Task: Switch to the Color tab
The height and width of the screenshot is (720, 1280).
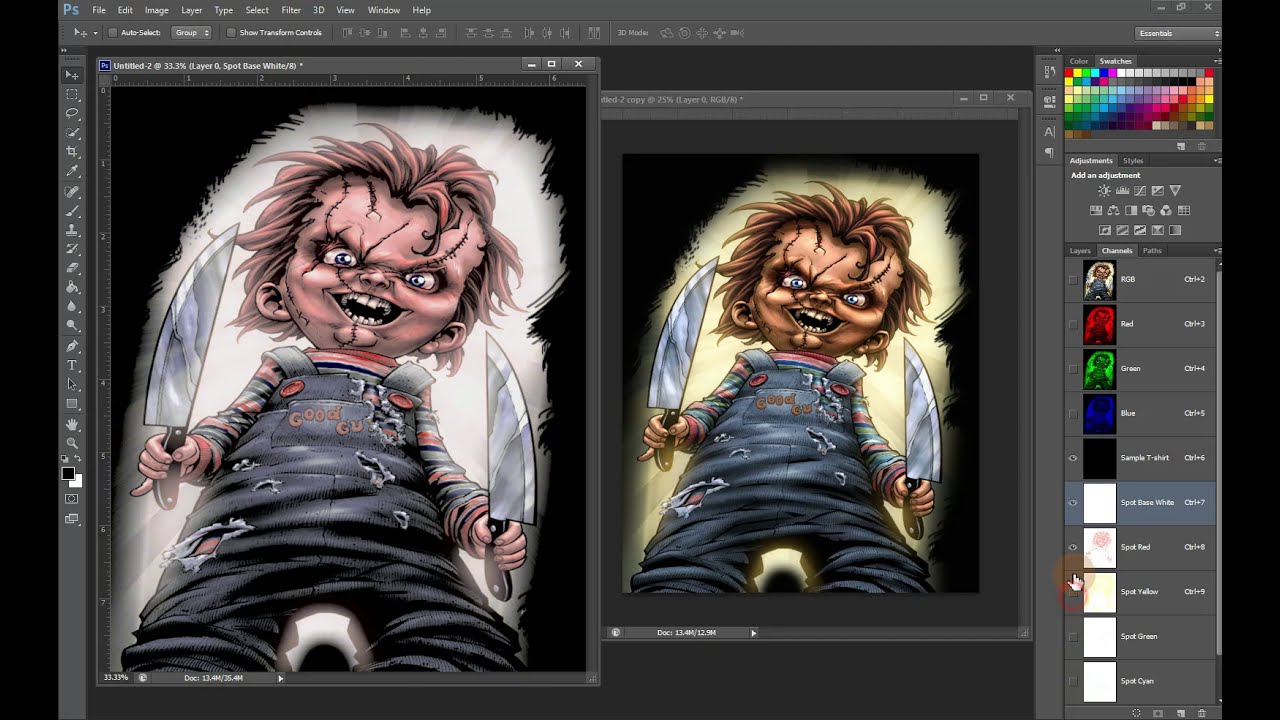Action: click(x=1079, y=61)
